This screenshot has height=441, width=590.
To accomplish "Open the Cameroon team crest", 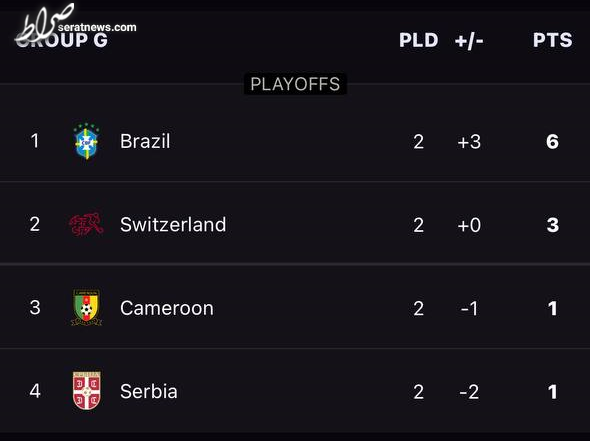I will 87,308.
